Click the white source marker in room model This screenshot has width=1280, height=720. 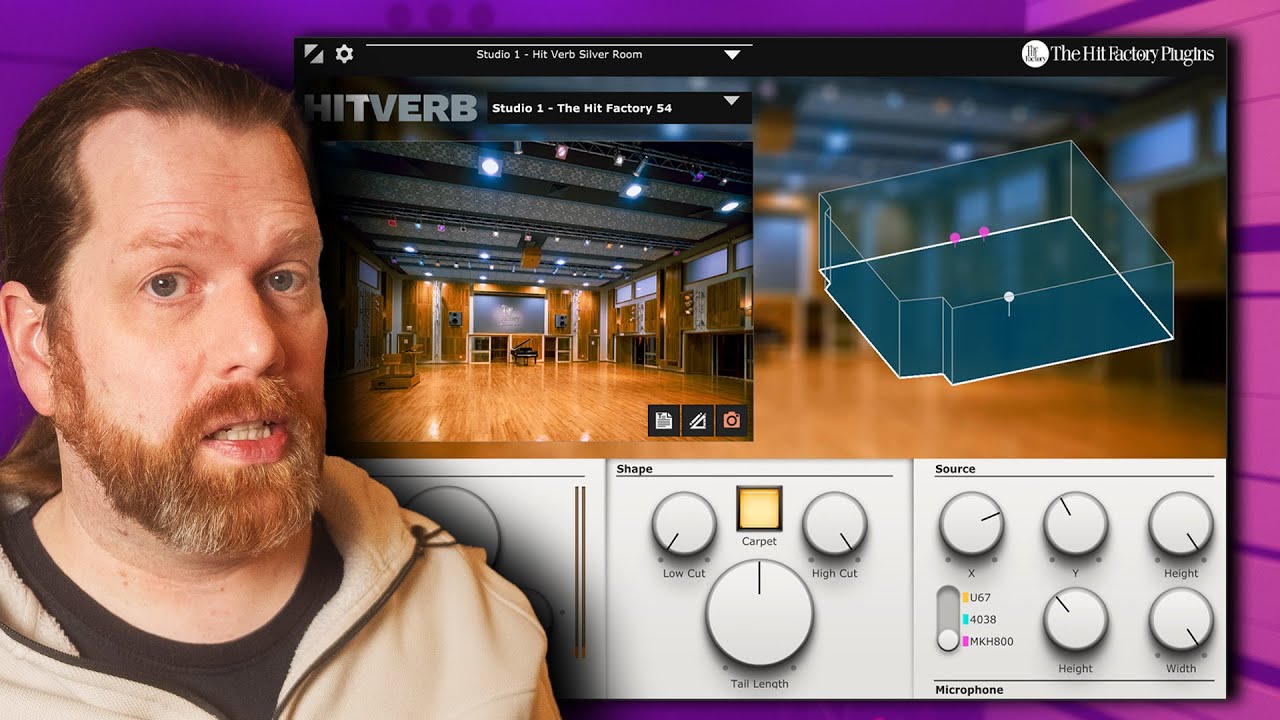tap(1009, 296)
